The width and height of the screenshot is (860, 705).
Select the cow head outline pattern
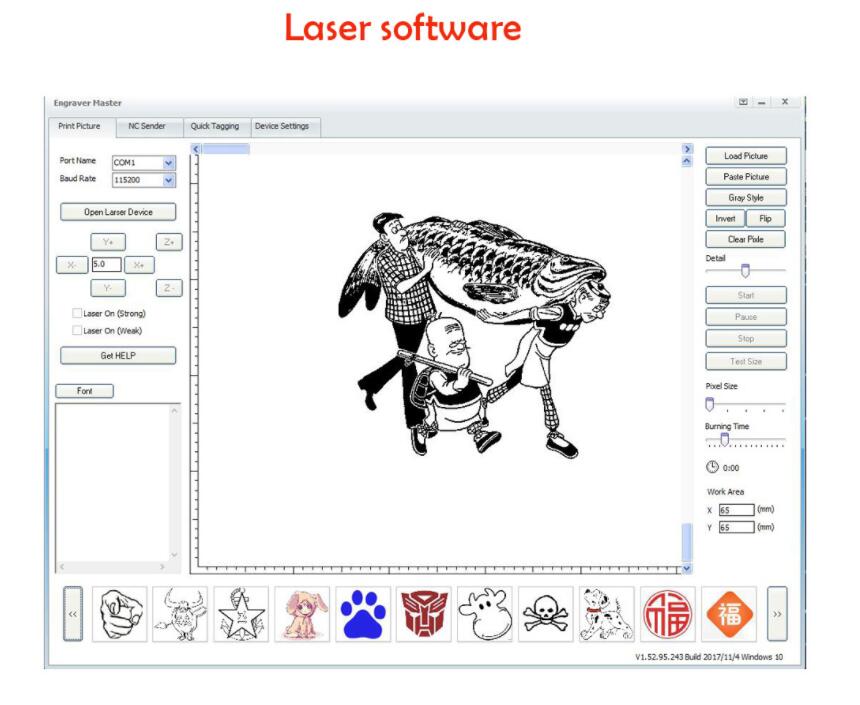[485, 613]
